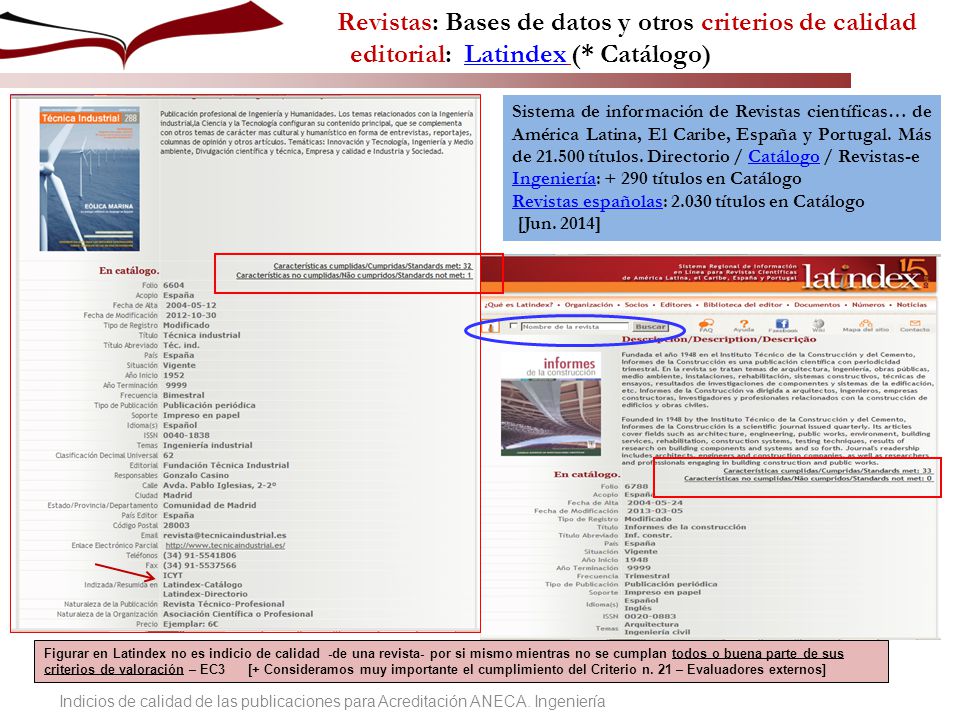
Task: Click the Contacto envelope icon
Action: [915, 323]
